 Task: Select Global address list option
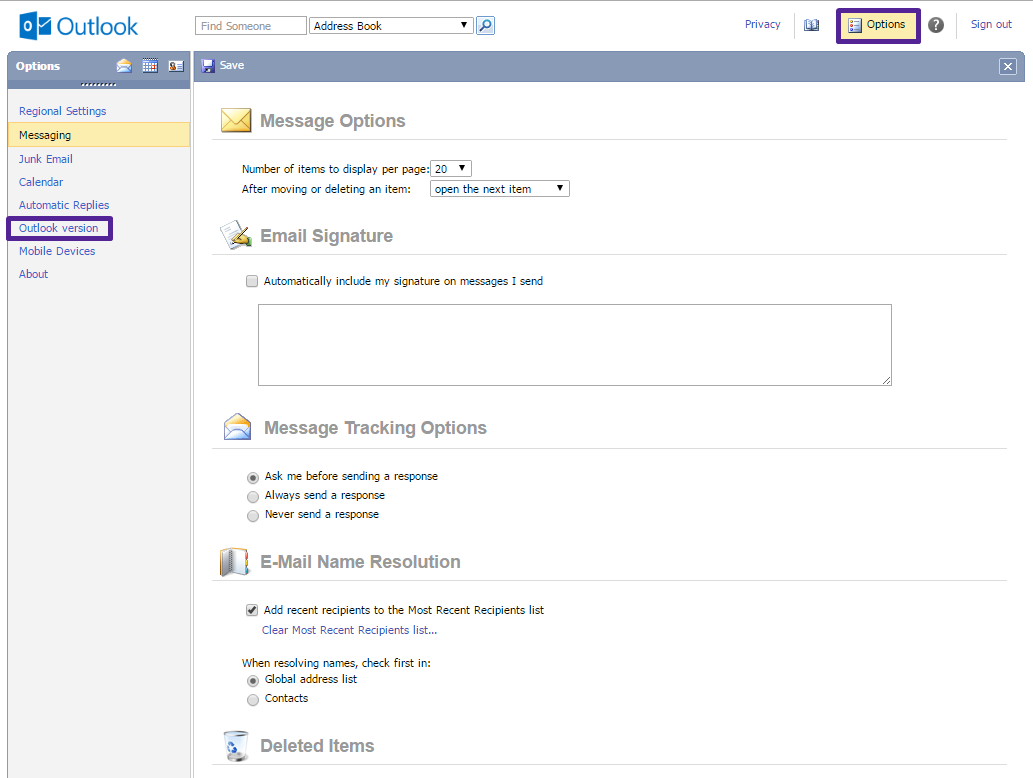(x=253, y=681)
